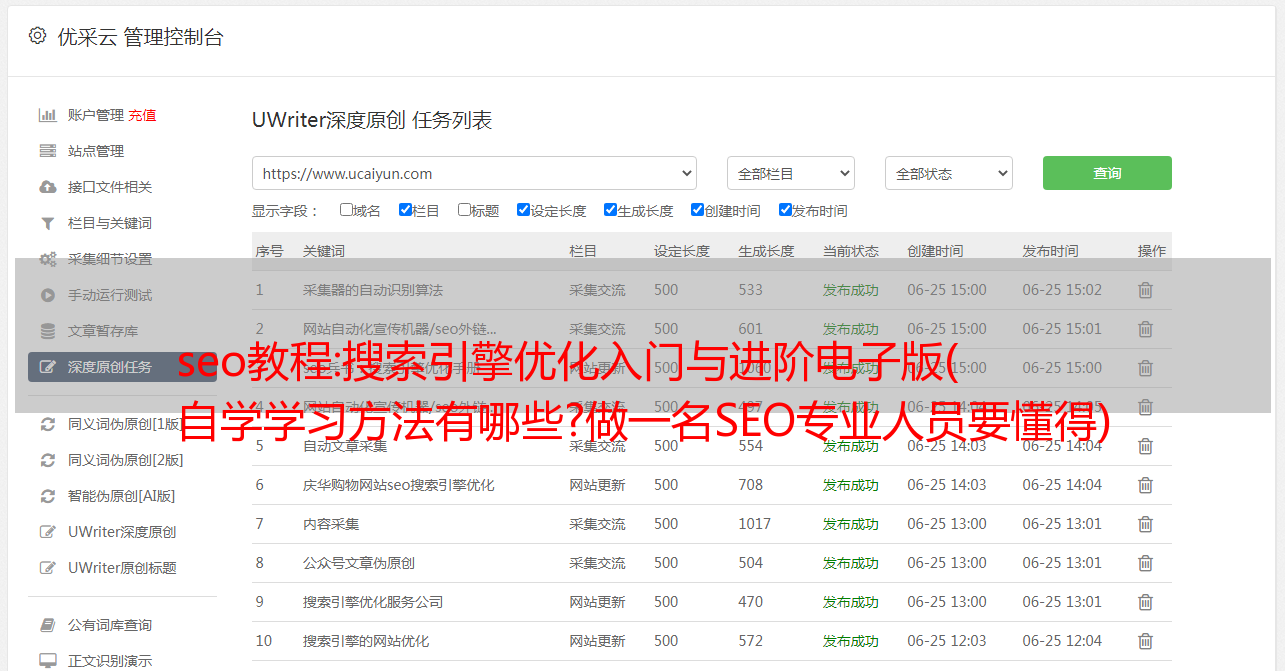Screen dimensions: 1285x671
Task: Uncheck the 创建时间 display field checkbox
Action: (697, 210)
